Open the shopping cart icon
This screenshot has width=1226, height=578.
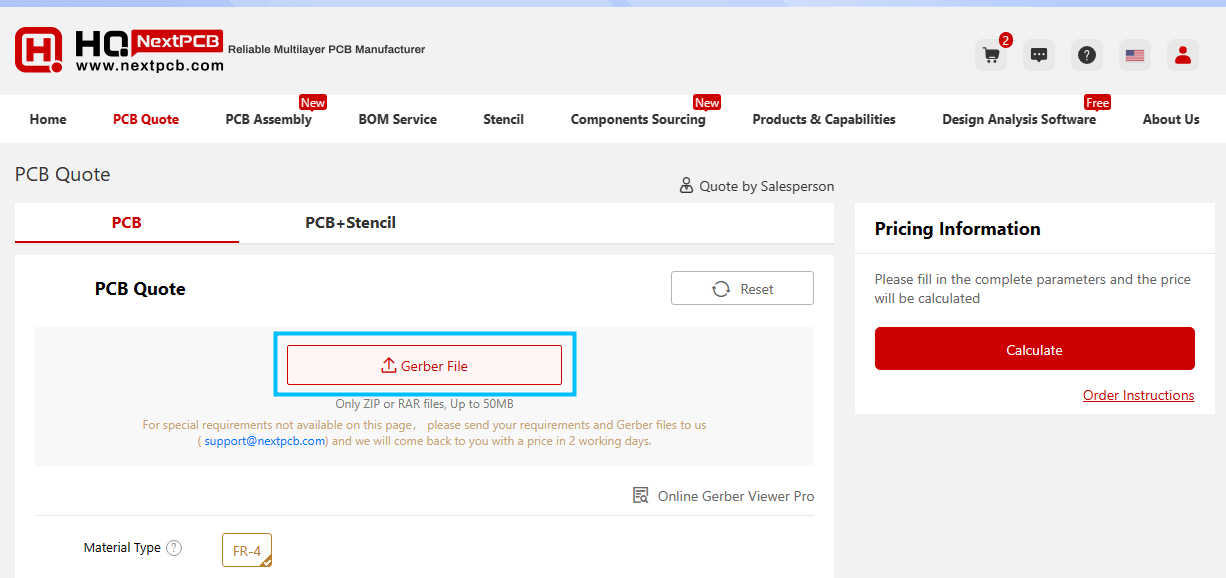tap(991, 55)
